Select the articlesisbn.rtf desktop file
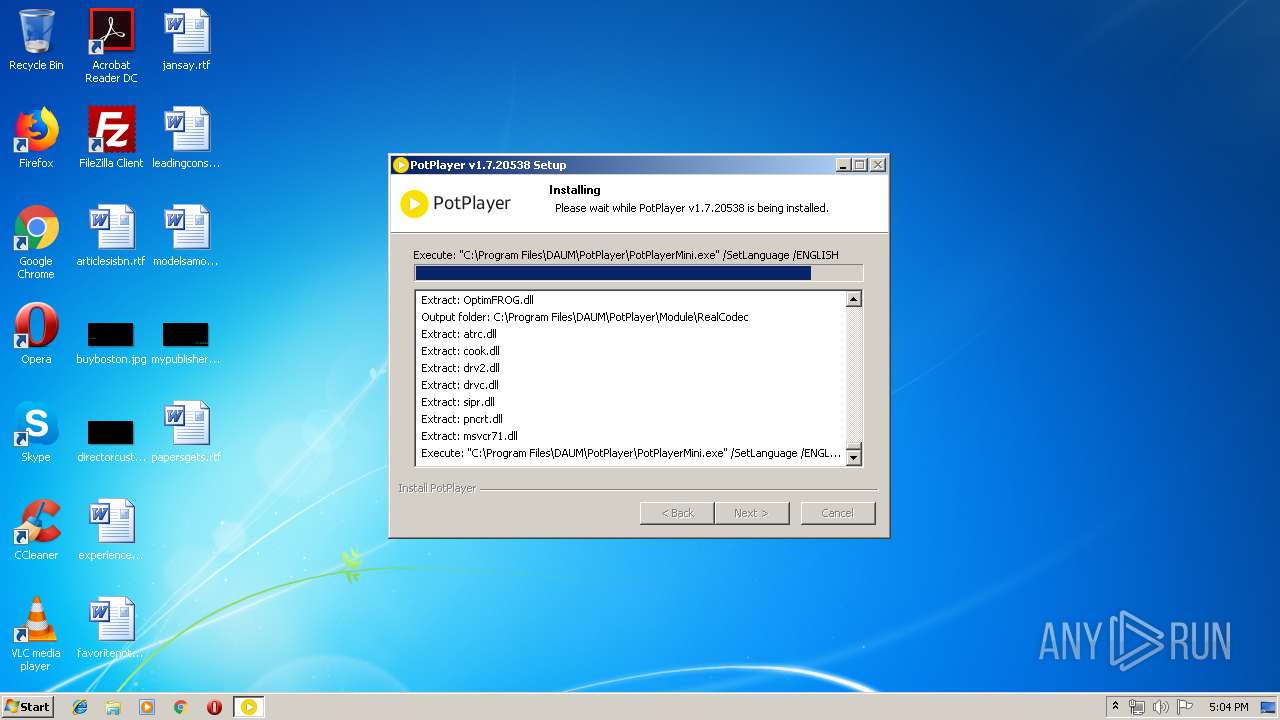Image resolution: width=1280 pixels, height=720 pixels. click(x=111, y=236)
